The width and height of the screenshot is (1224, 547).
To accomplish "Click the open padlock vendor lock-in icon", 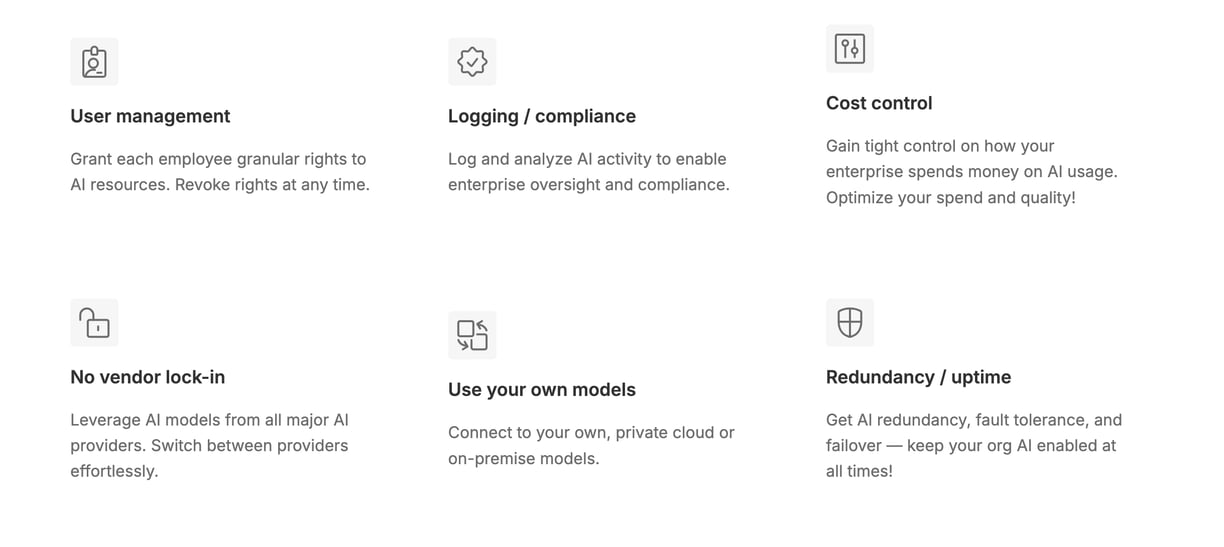I will click(x=94, y=322).
